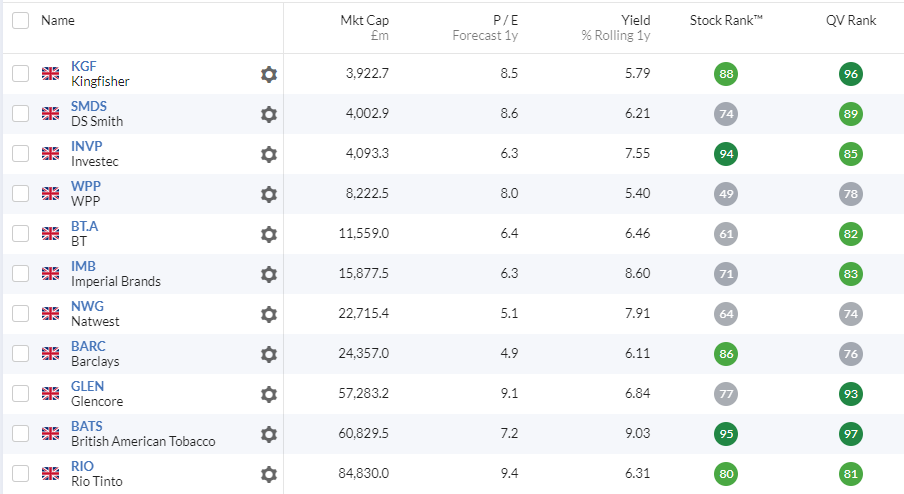This screenshot has height=494, width=904.
Task: Click British American Tobacco's QV Rank 97 badge
Action: (850, 433)
